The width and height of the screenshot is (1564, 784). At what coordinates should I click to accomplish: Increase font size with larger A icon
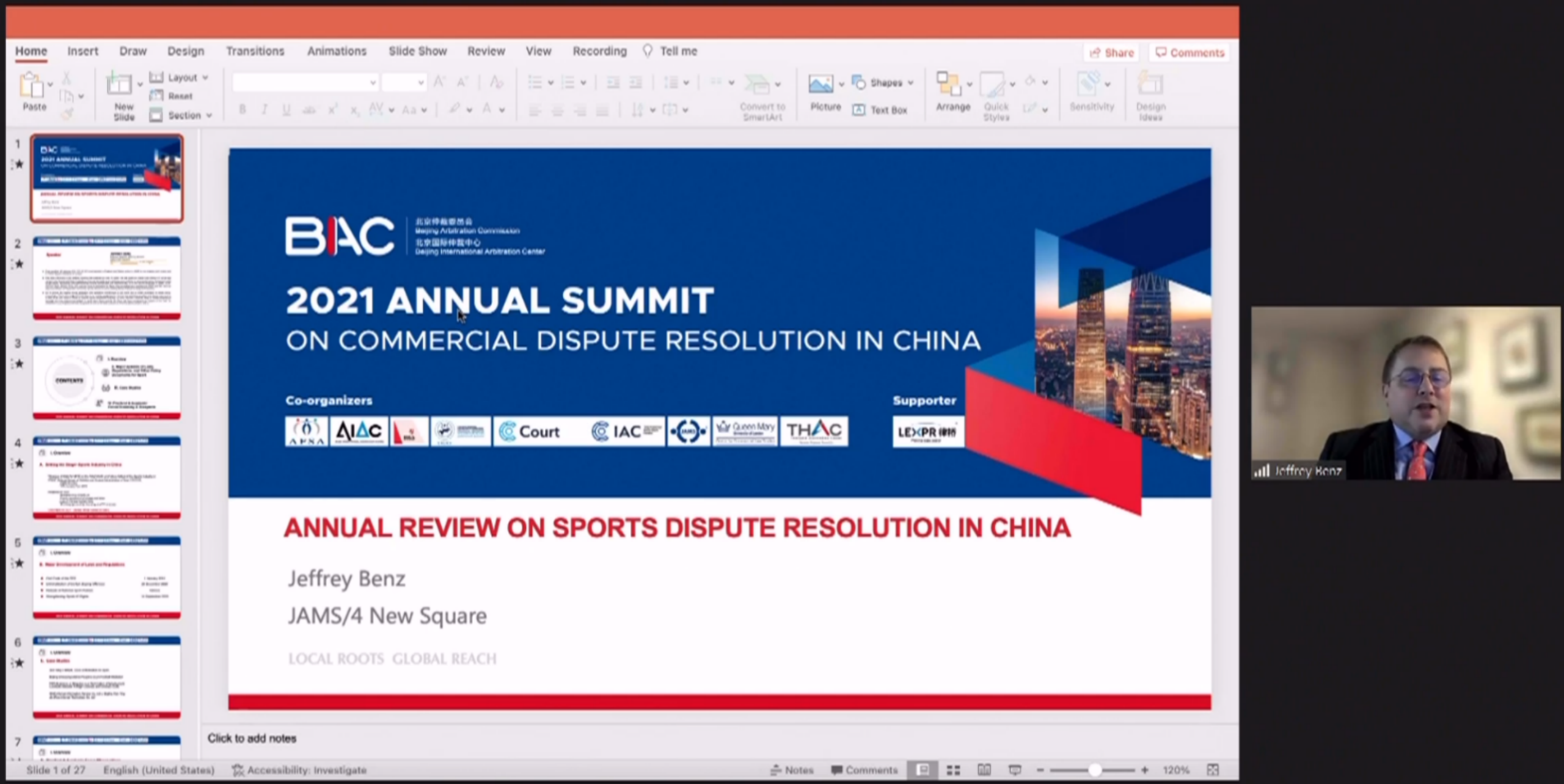pos(439,82)
